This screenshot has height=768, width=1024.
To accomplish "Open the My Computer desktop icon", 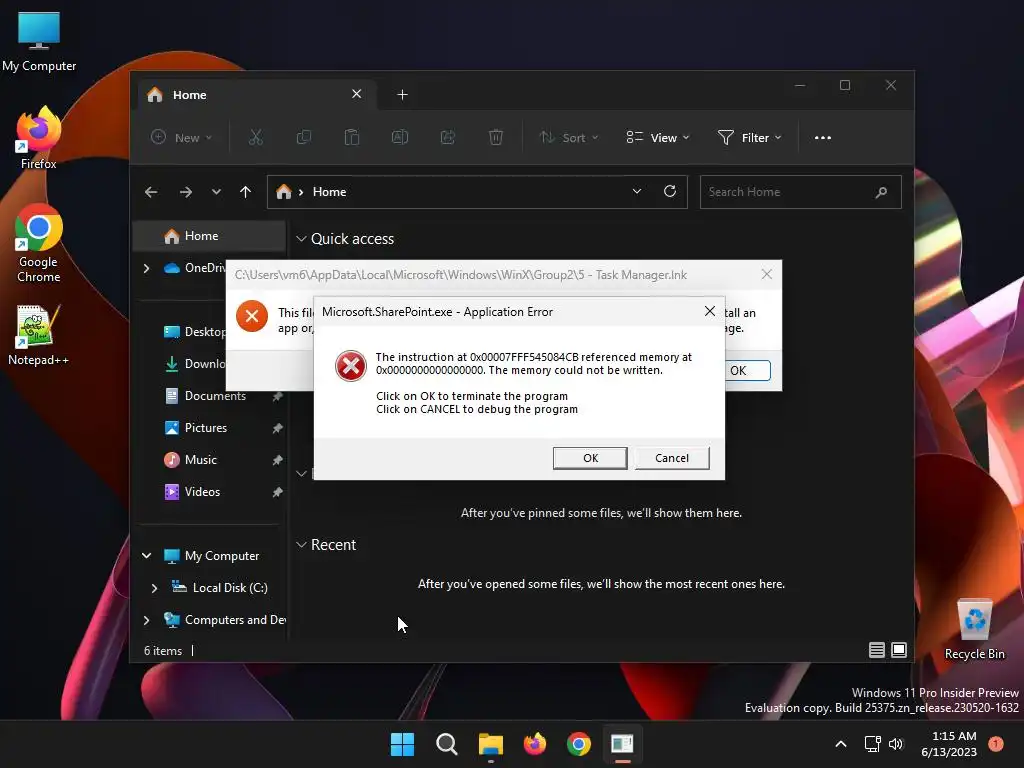I will pos(39,42).
